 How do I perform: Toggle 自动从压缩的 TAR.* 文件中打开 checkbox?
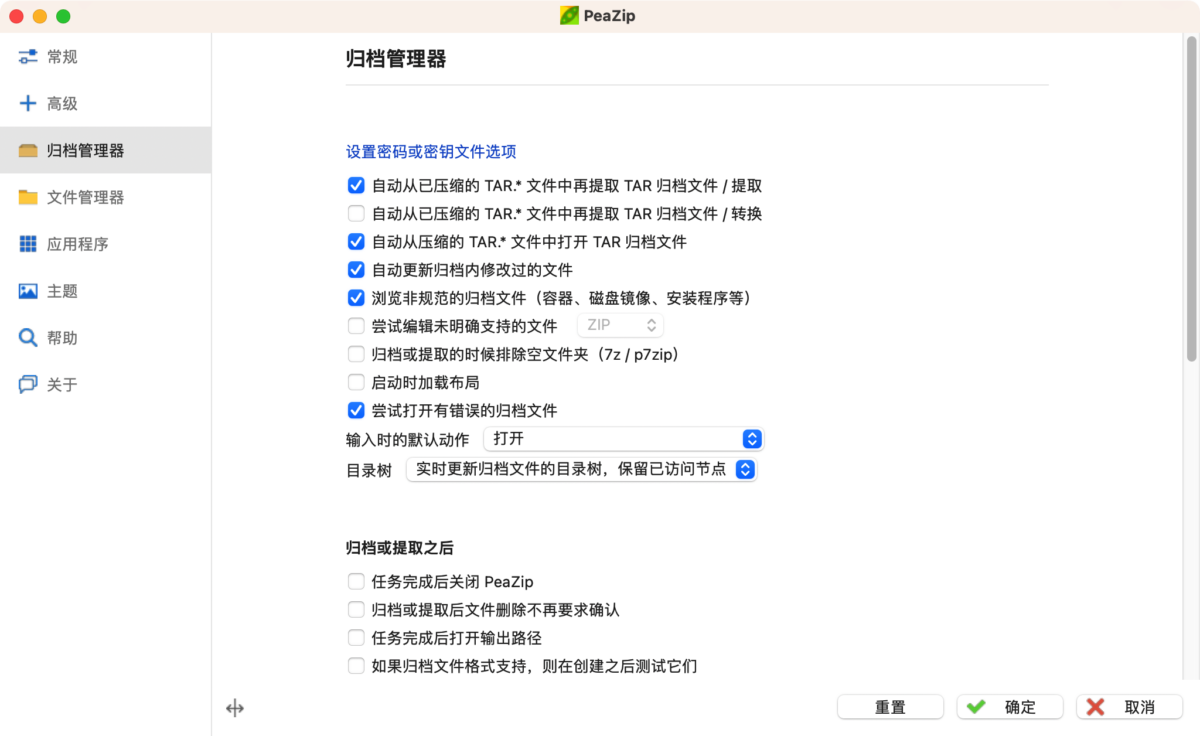(356, 241)
